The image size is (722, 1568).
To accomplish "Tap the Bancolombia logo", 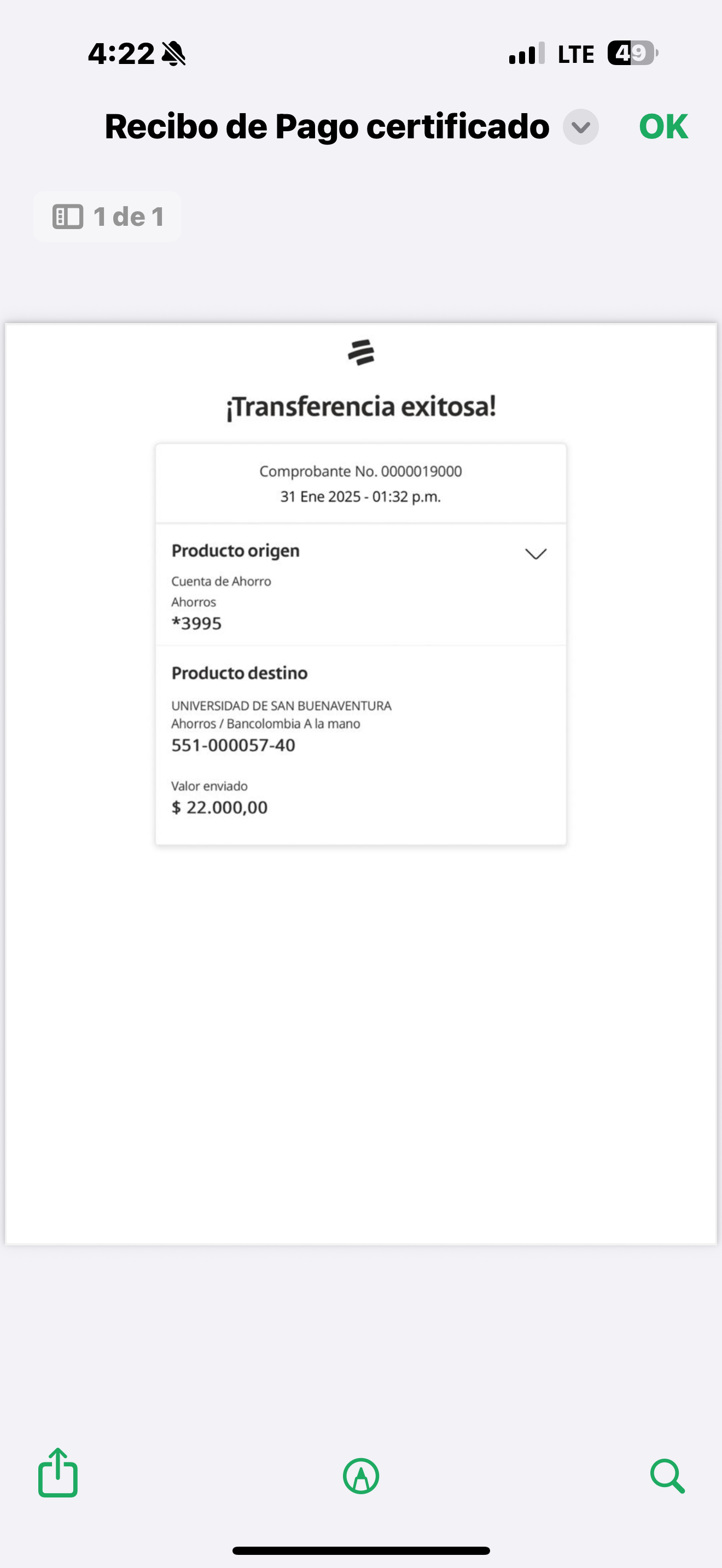I will [x=361, y=353].
